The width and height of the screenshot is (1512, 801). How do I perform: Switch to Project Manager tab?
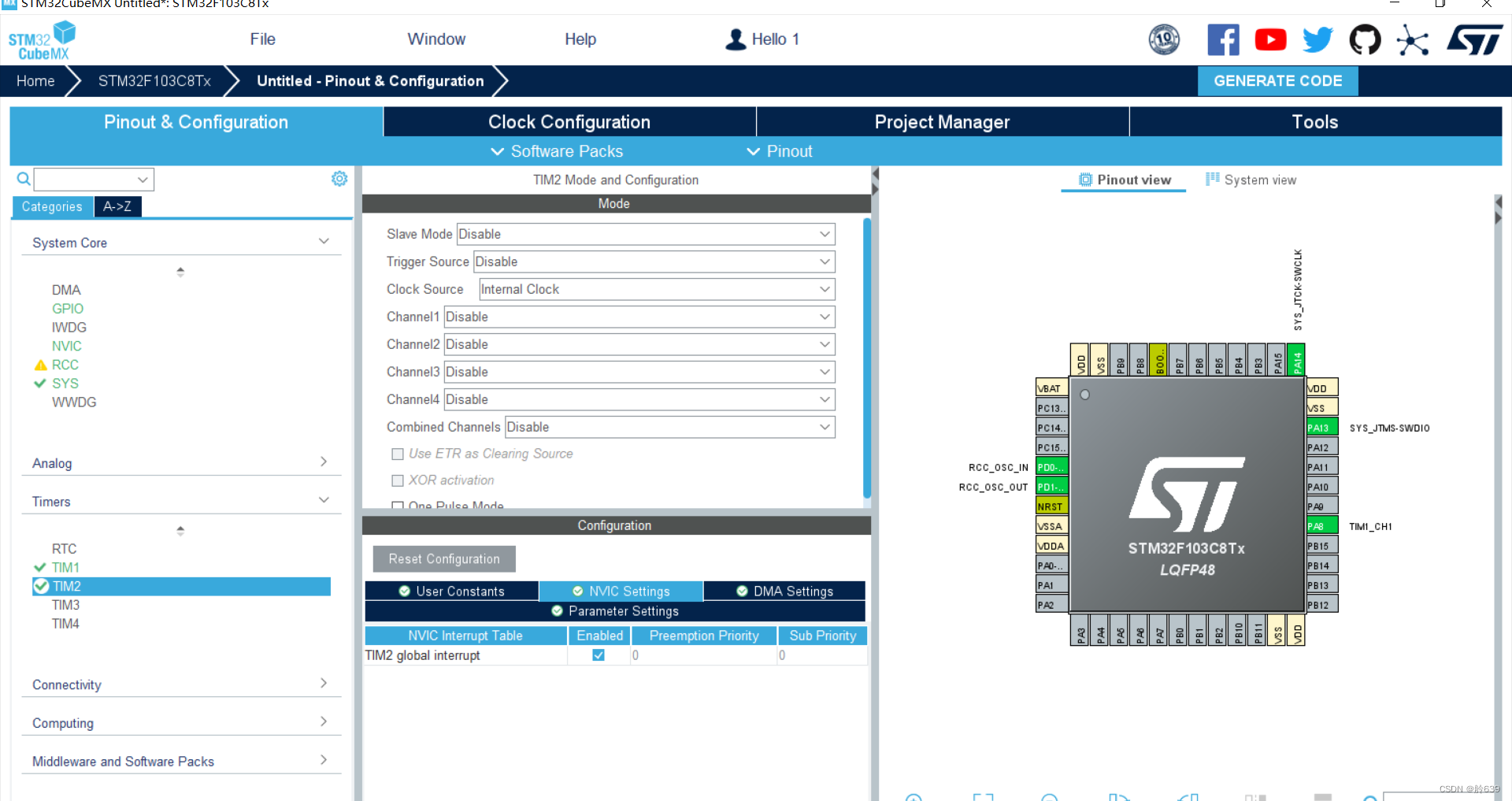click(x=943, y=122)
